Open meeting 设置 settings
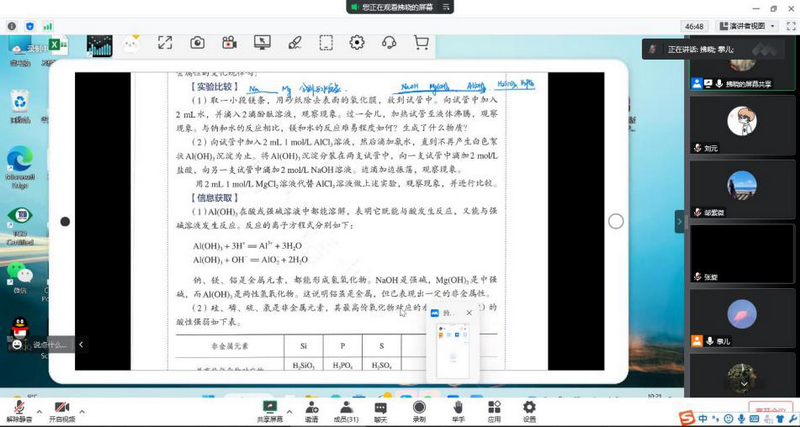Screen dimensions: 800x427 [529, 409]
